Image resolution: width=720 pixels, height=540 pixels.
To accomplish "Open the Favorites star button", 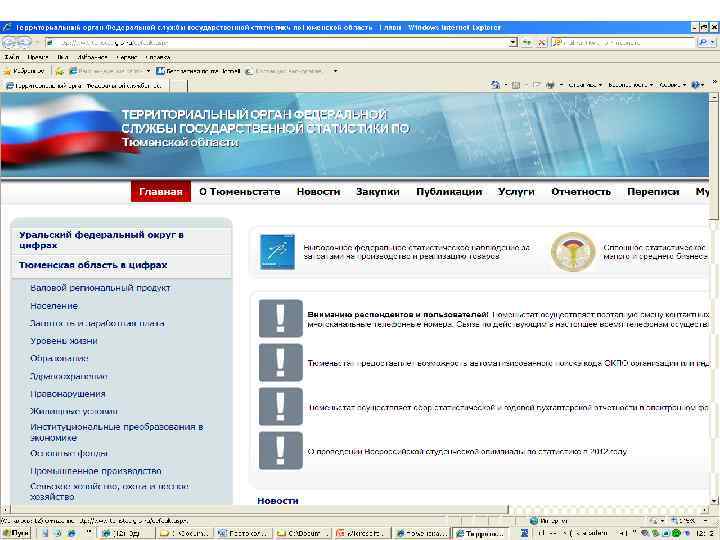I will click(x=23, y=71).
